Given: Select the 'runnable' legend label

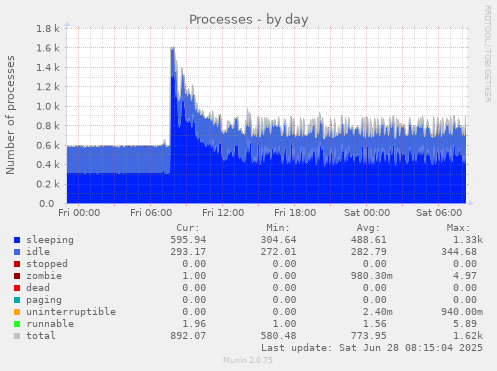Looking at the screenshot, I should [50, 324].
